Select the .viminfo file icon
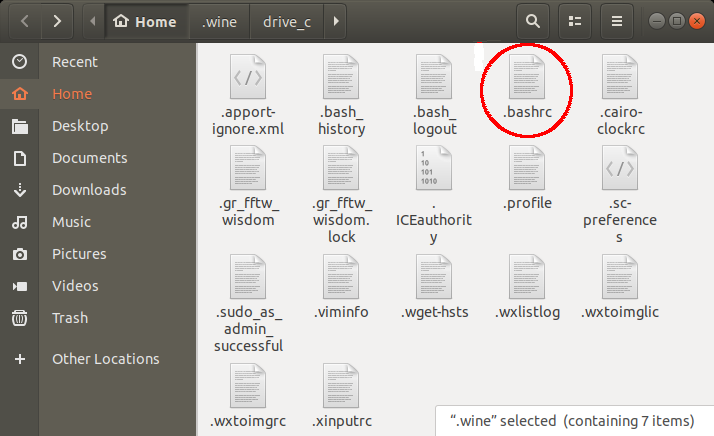 point(341,277)
